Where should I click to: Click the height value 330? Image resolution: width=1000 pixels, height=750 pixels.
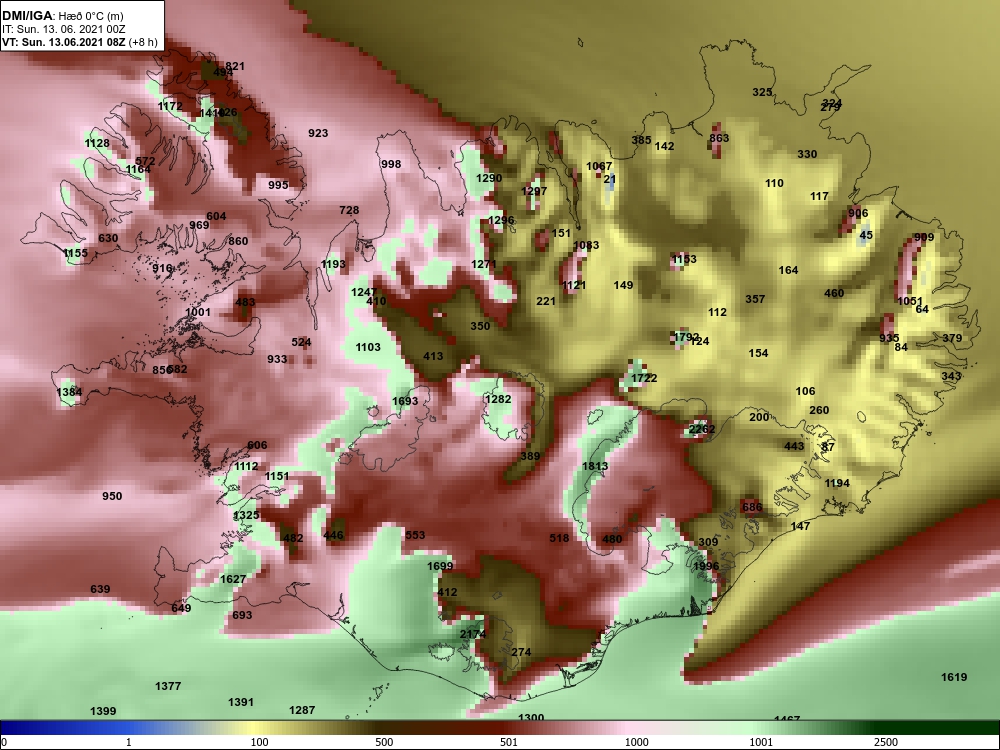(807, 154)
